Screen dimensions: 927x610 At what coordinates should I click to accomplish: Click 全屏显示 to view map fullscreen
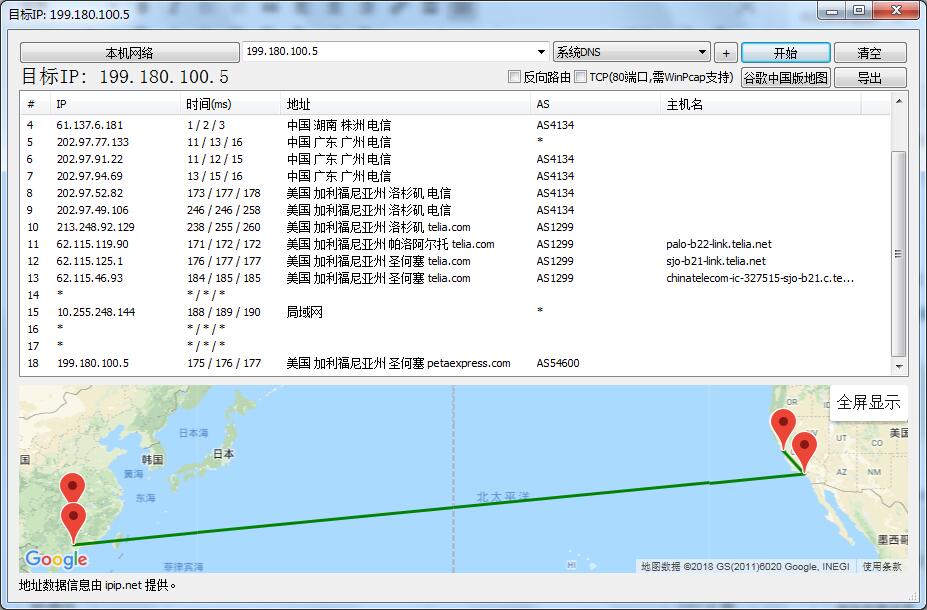(866, 401)
